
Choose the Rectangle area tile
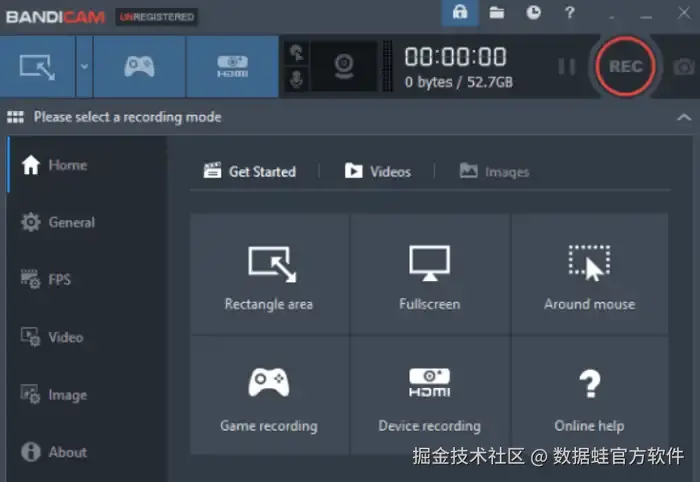point(269,274)
